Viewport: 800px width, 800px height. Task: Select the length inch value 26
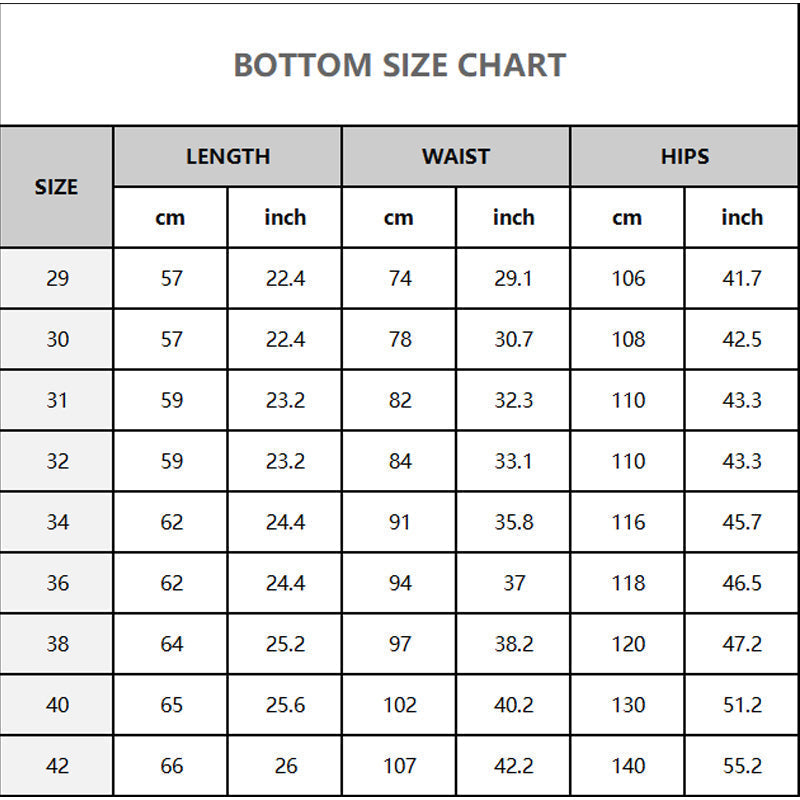pyautogui.click(x=285, y=766)
